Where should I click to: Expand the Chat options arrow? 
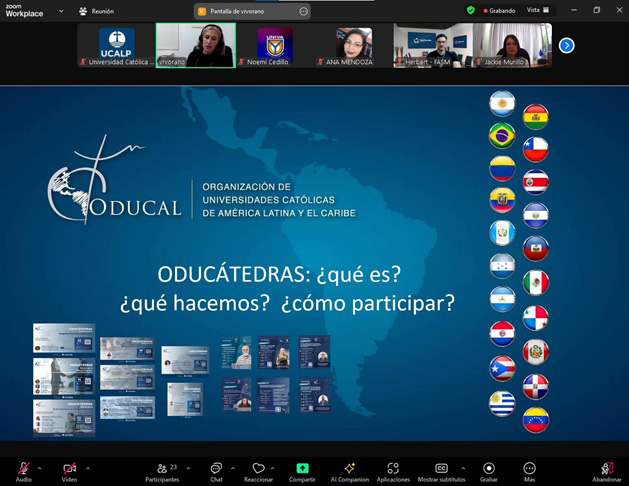[x=233, y=468]
